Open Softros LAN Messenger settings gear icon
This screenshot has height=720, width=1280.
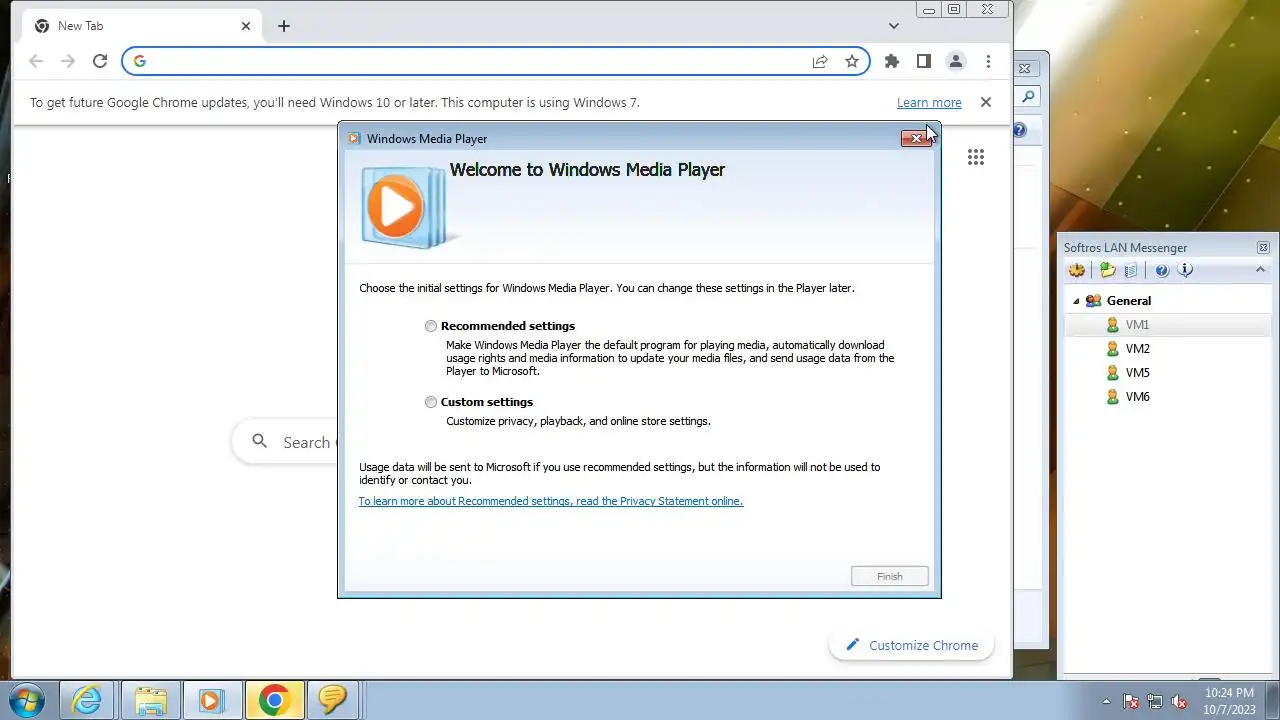[x=1077, y=270]
